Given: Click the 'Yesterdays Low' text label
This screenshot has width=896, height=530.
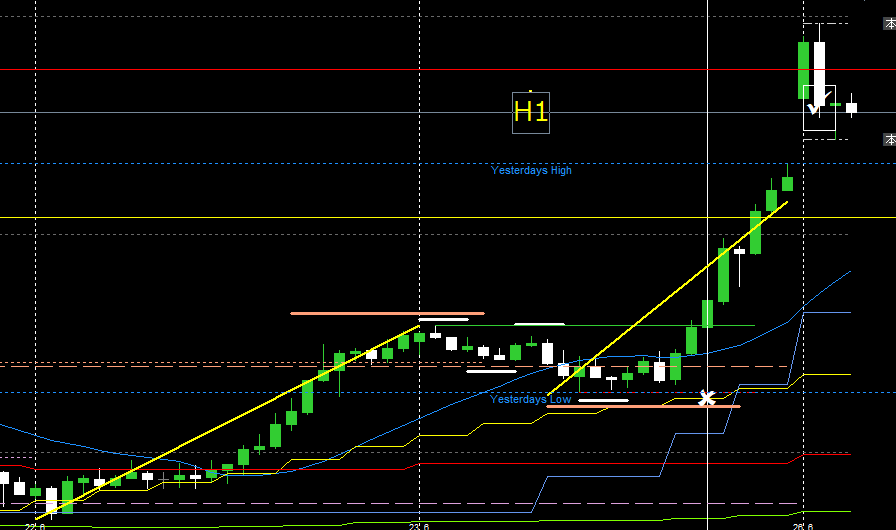Looking at the screenshot, I should click(x=530, y=400).
